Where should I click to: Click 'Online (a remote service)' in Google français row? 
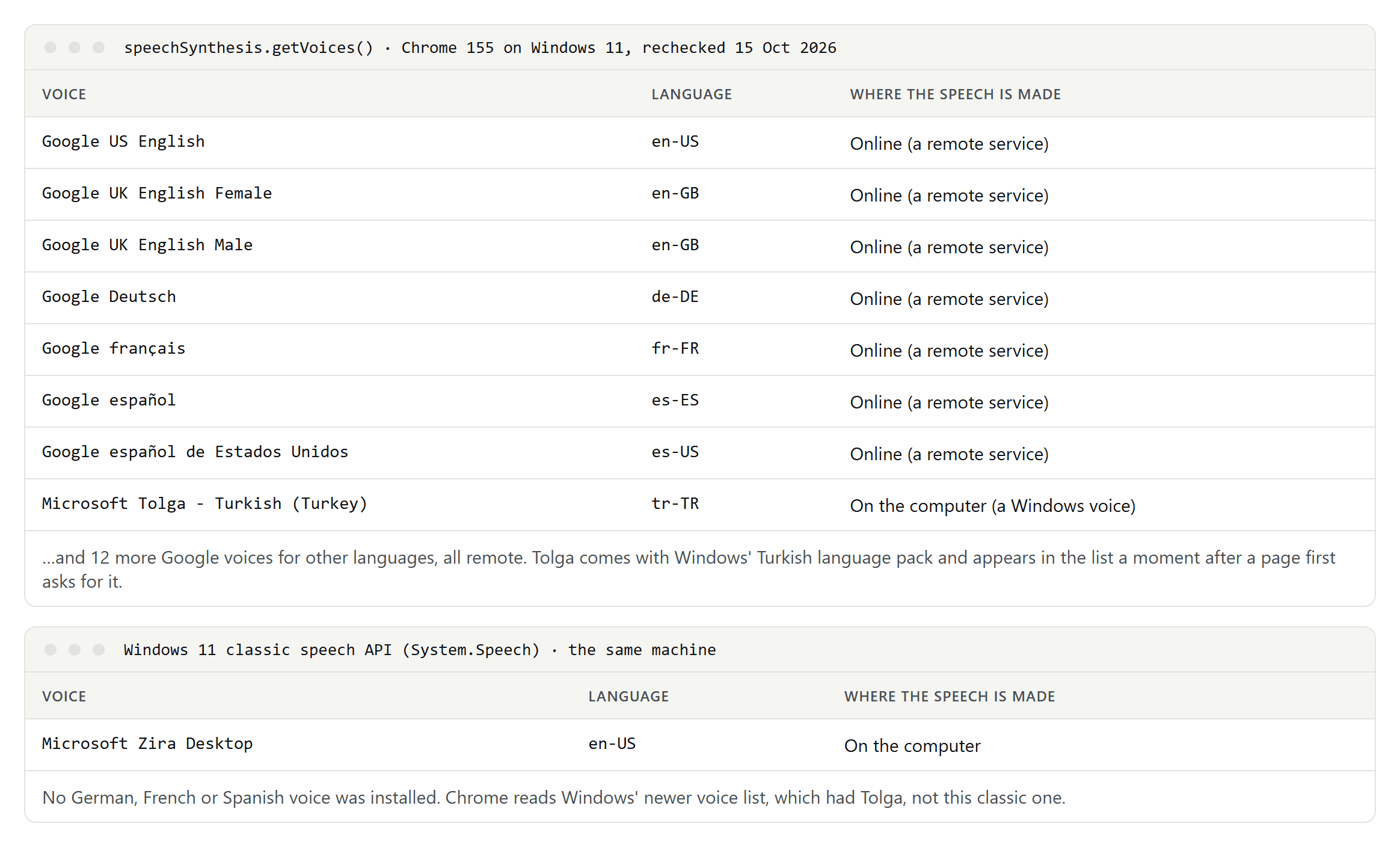click(949, 351)
